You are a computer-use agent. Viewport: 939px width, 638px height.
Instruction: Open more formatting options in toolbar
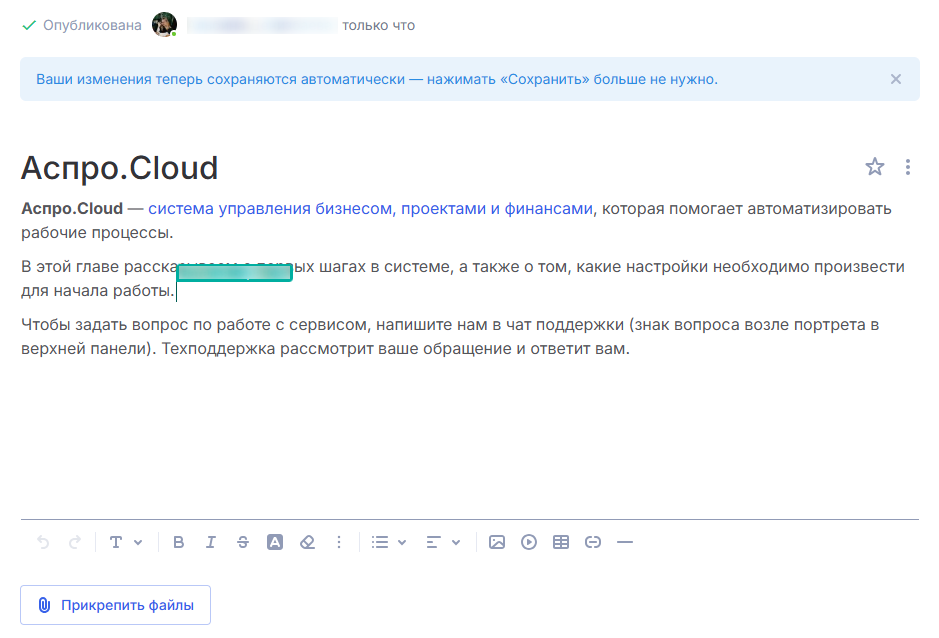tap(339, 542)
